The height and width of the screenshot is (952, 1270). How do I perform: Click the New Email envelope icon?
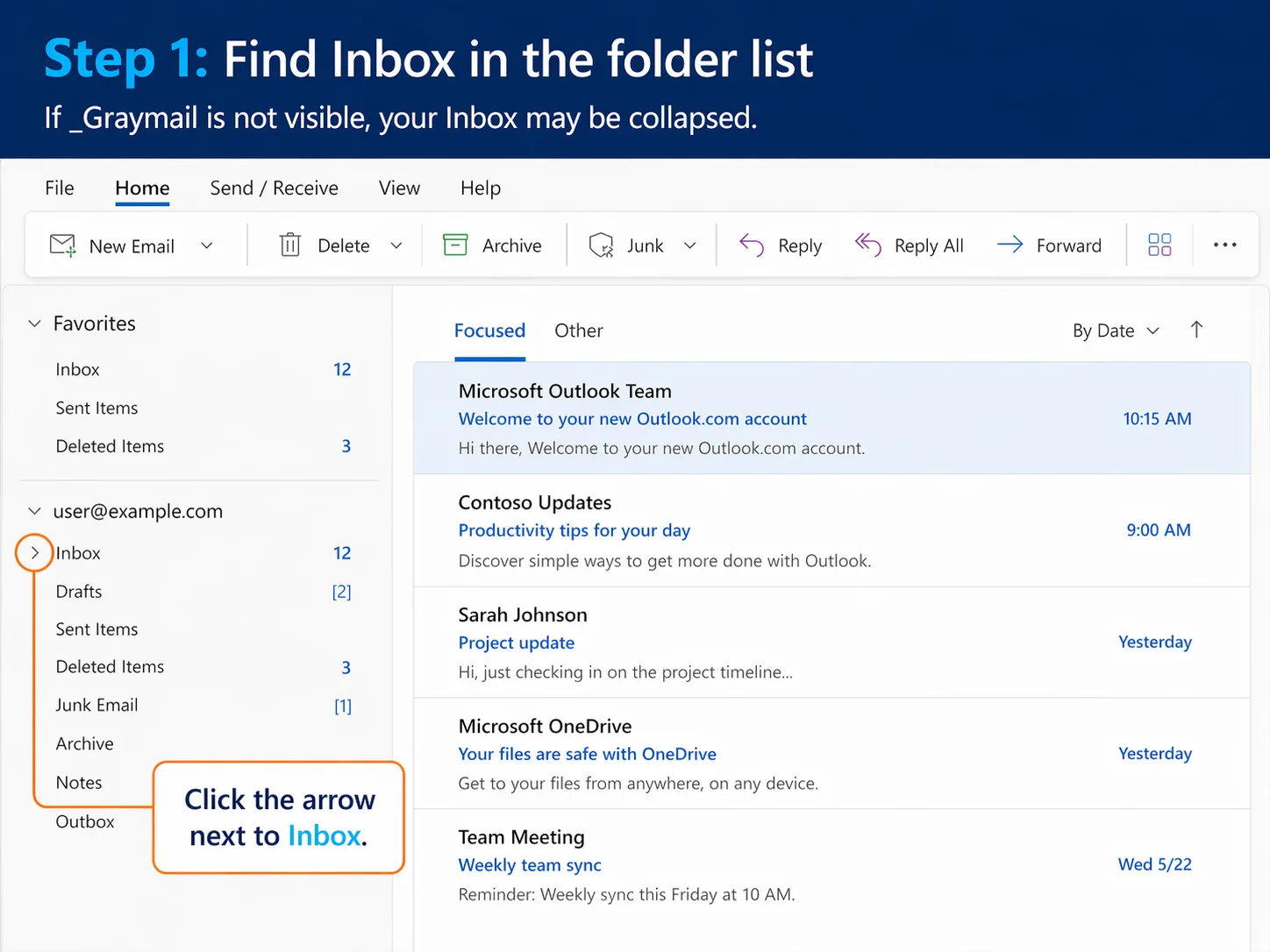(63, 245)
